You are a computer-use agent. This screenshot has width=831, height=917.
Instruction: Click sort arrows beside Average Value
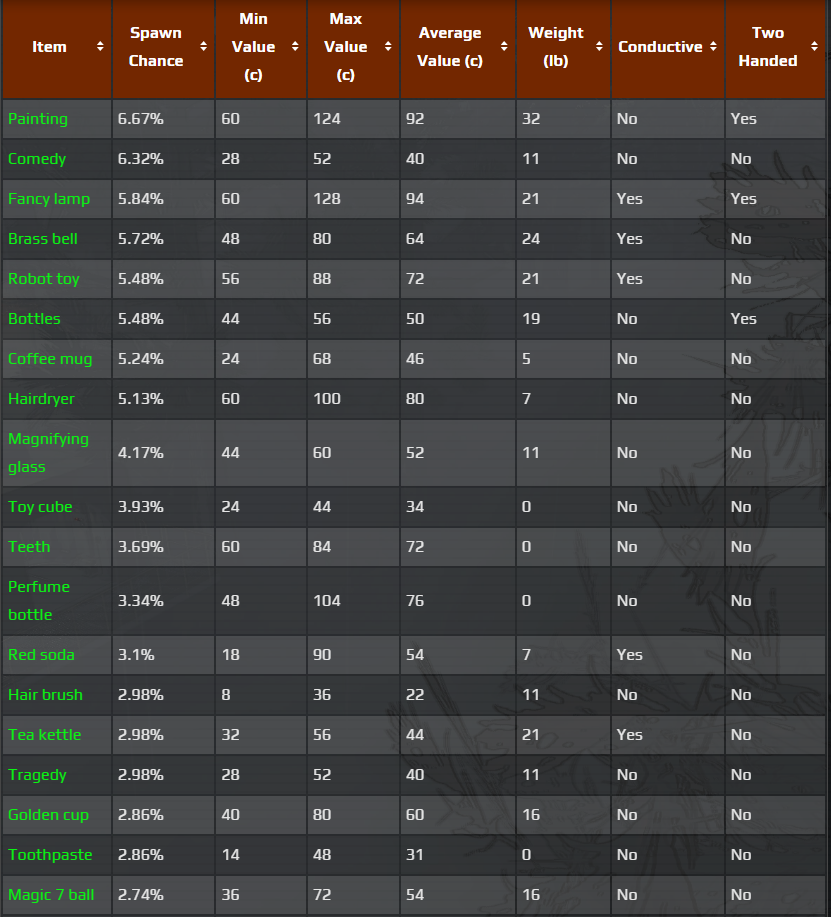point(504,47)
